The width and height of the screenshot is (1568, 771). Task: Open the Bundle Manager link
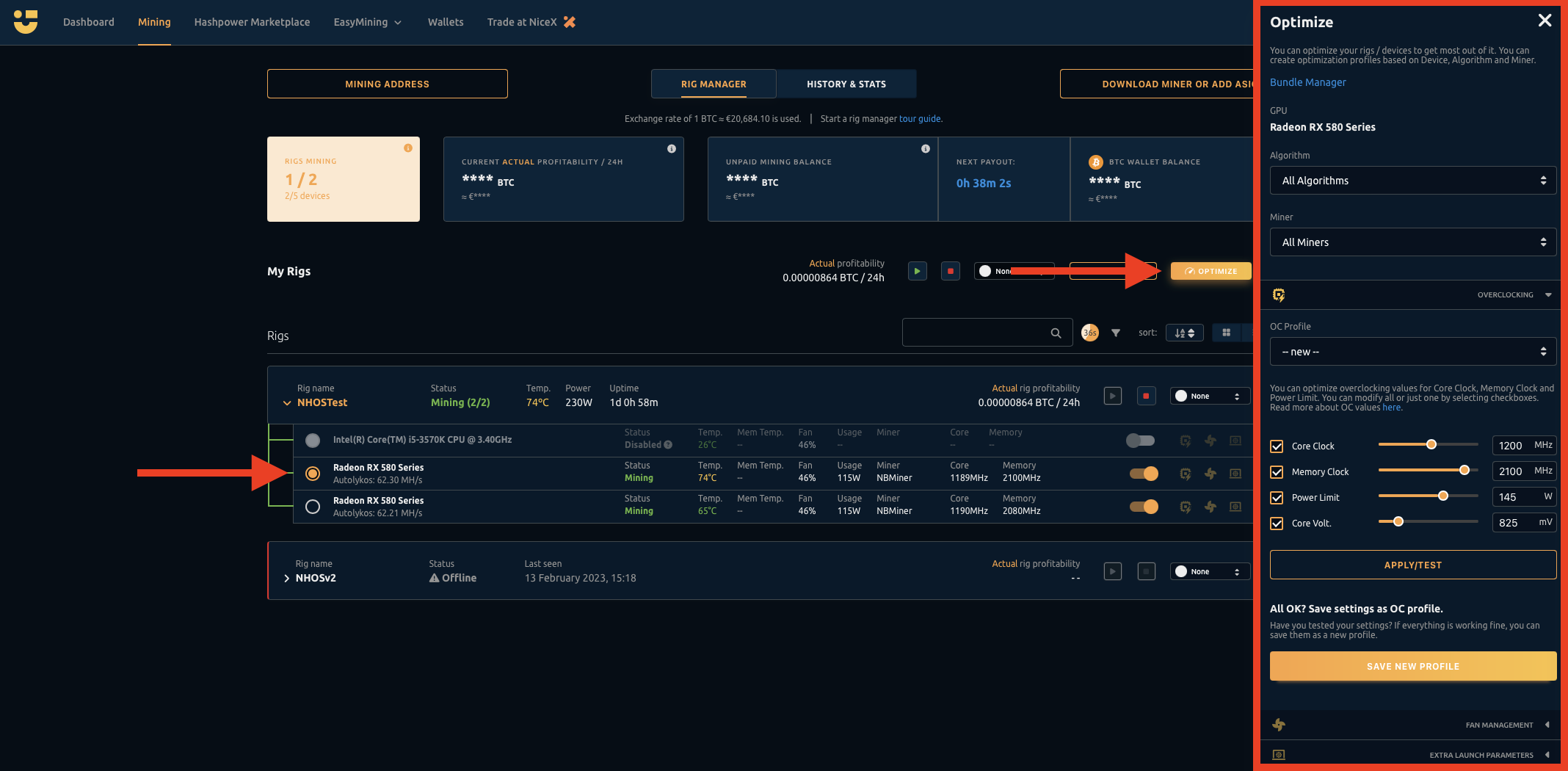[x=1308, y=82]
